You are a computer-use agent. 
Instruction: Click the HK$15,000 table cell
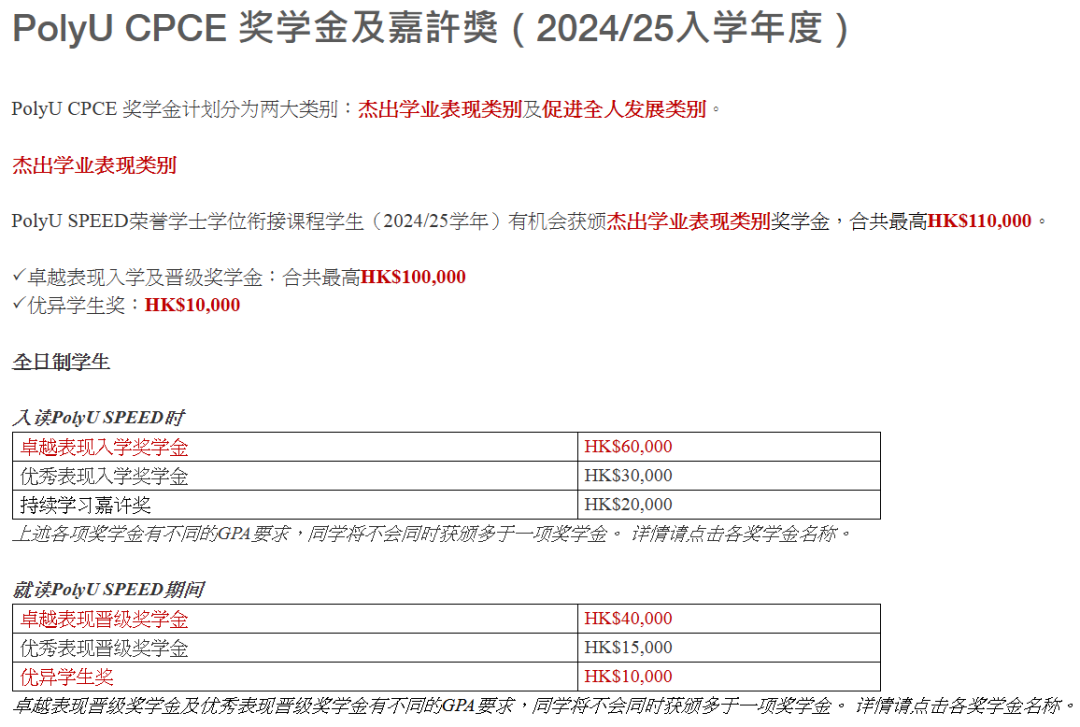point(729,648)
